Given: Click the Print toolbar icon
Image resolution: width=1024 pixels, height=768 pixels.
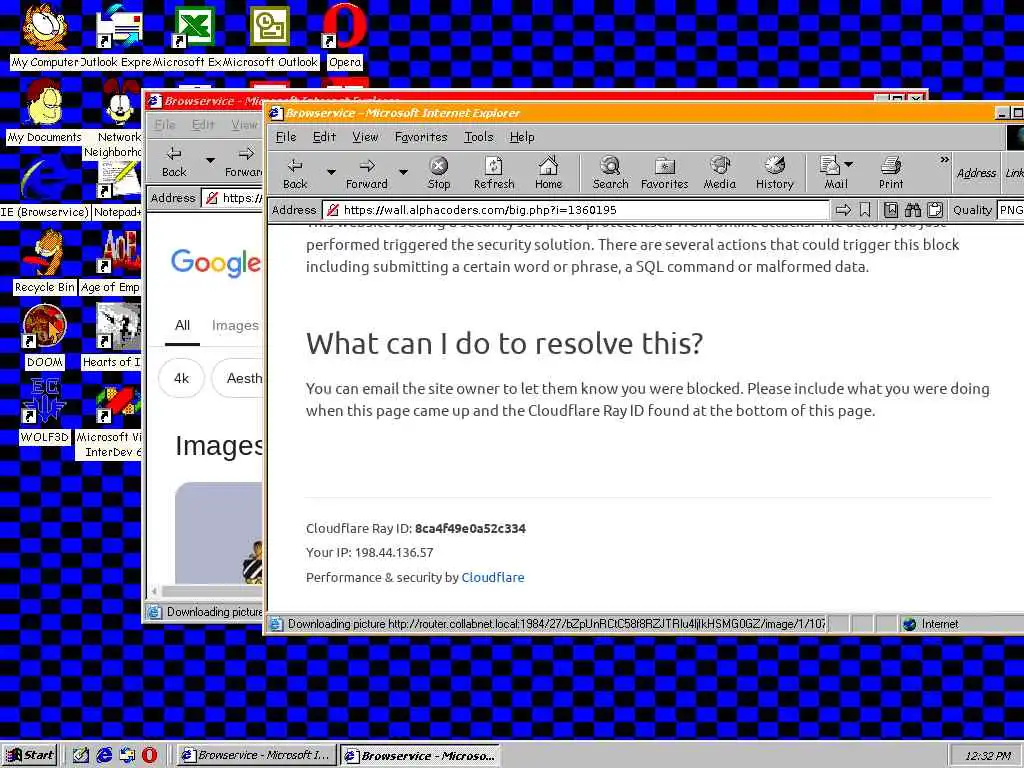Looking at the screenshot, I should pos(891,173).
